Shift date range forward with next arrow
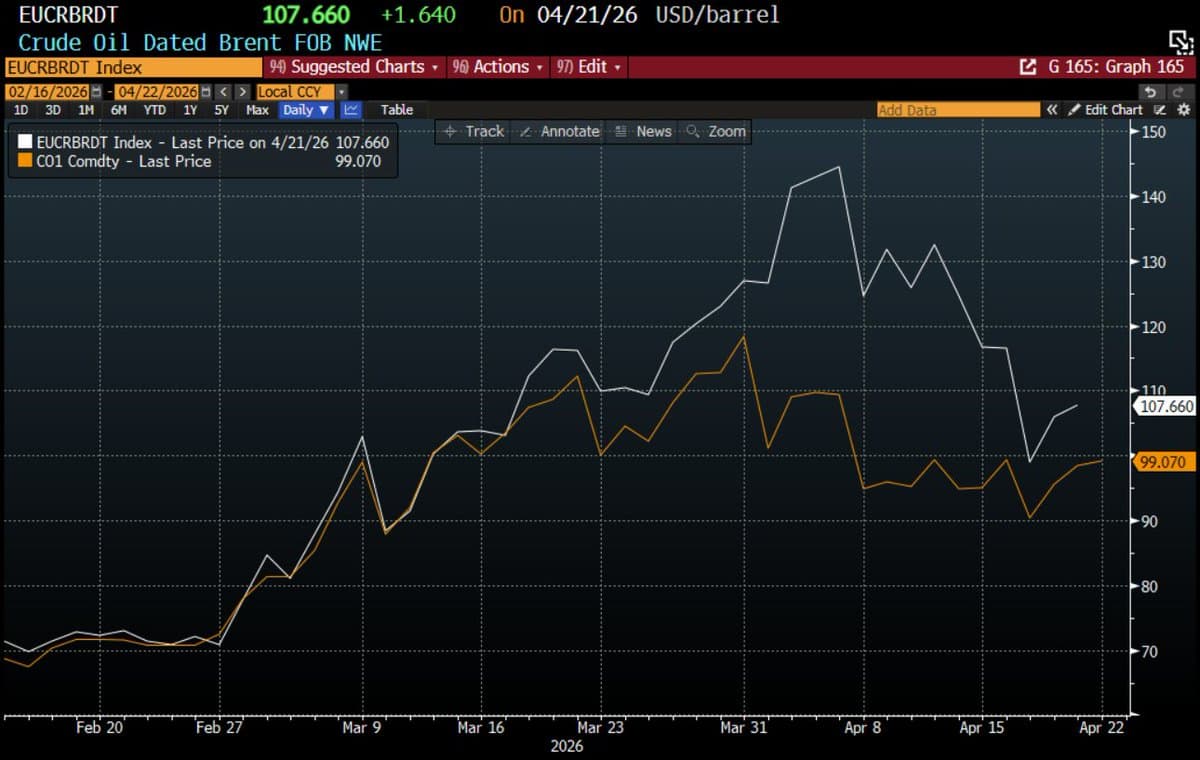Image resolution: width=1200 pixels, height=760 pixels. click(242, 92)
